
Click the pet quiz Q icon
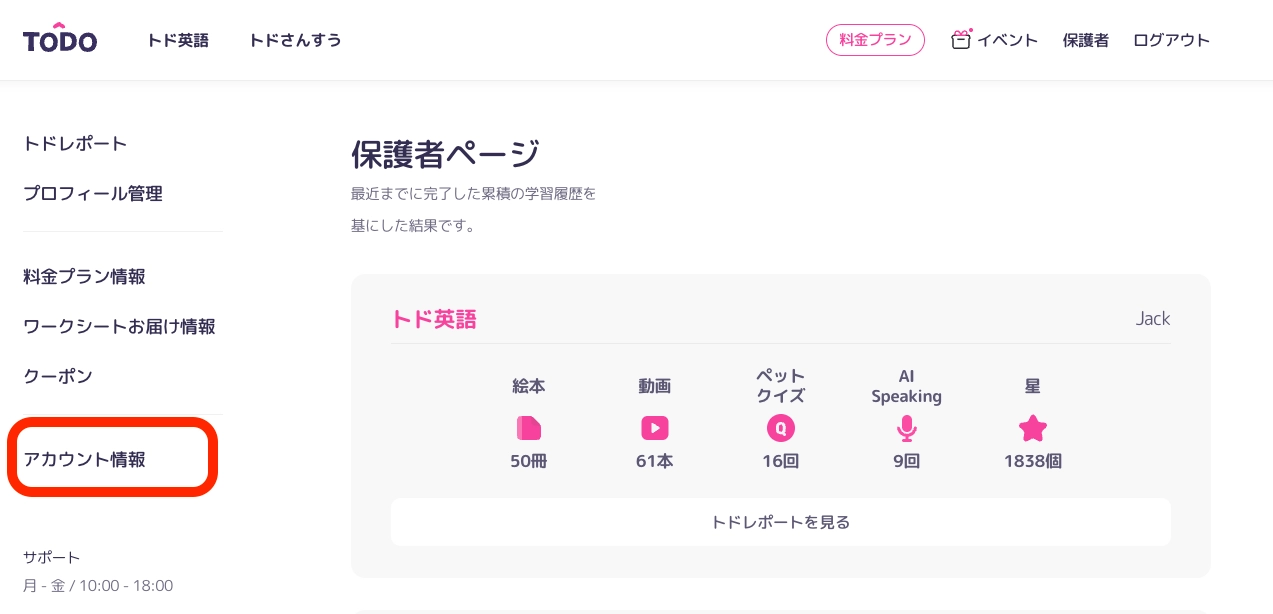point(780,429)
